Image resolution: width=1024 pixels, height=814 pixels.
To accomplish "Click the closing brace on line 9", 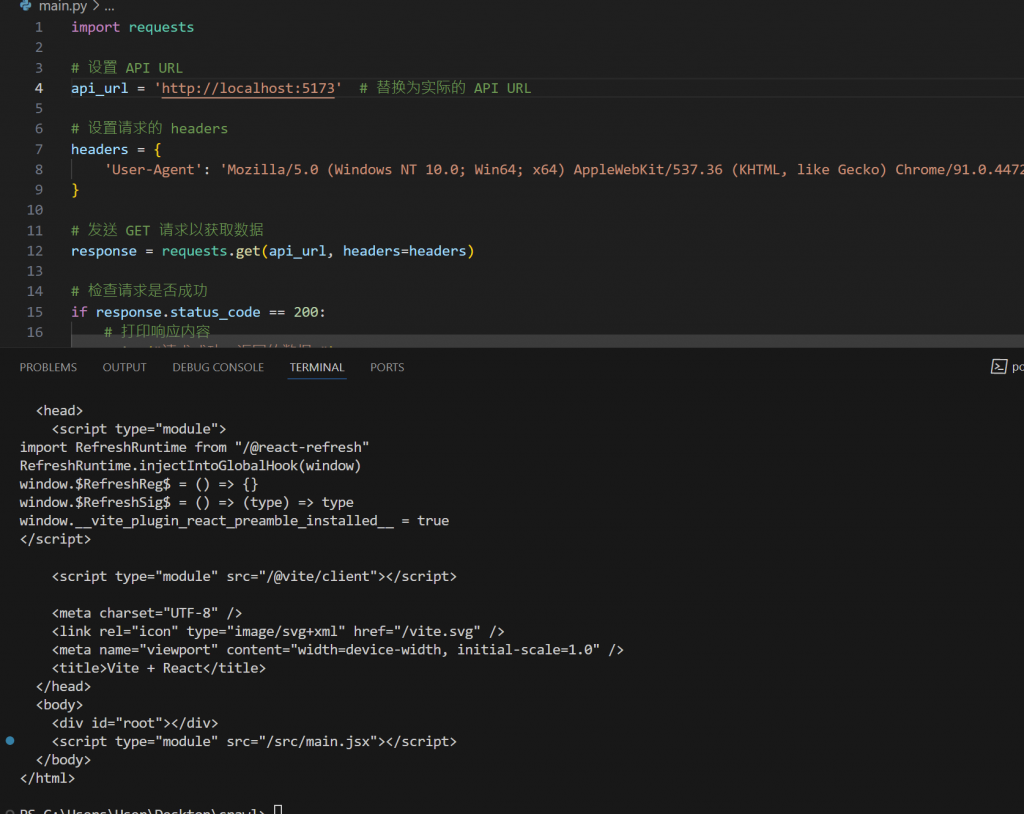I will click(x=75, y=190).
